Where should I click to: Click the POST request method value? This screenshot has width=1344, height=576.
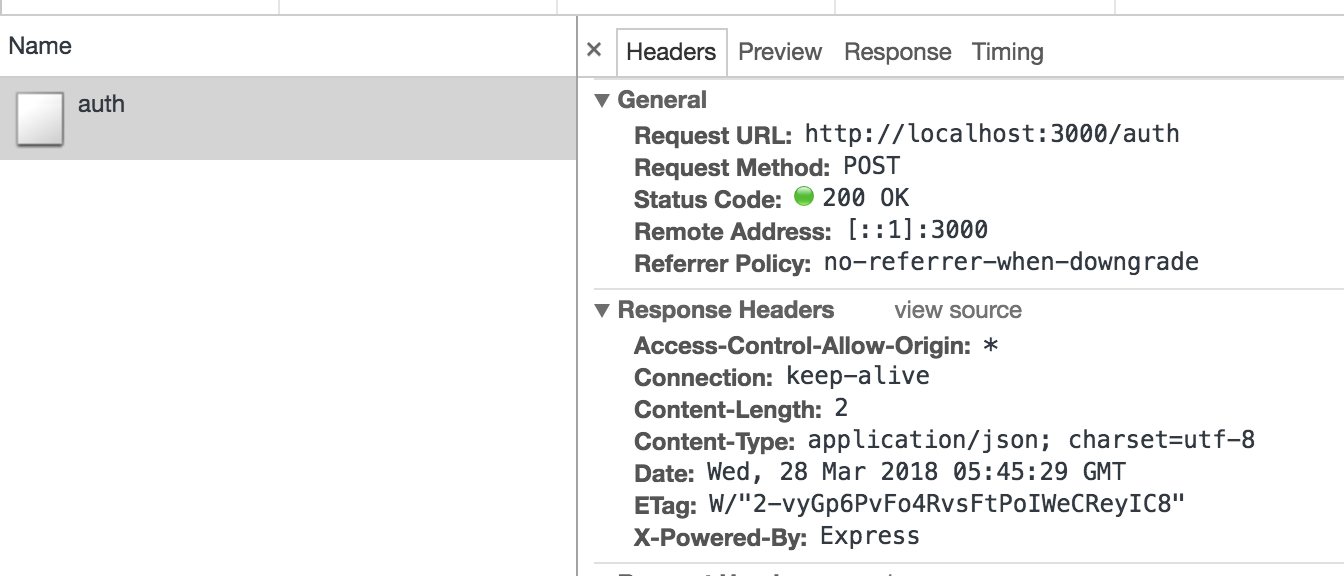871,166
